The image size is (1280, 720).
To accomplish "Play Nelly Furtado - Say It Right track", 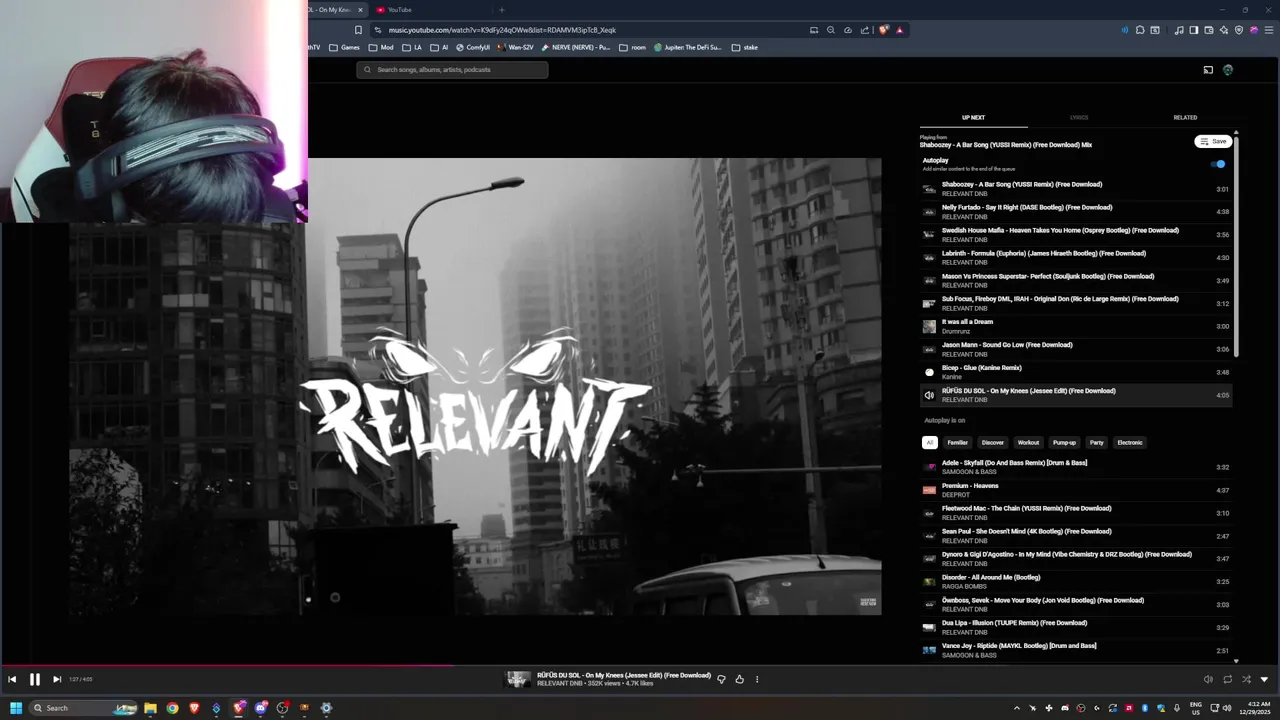I will 1076,212.
